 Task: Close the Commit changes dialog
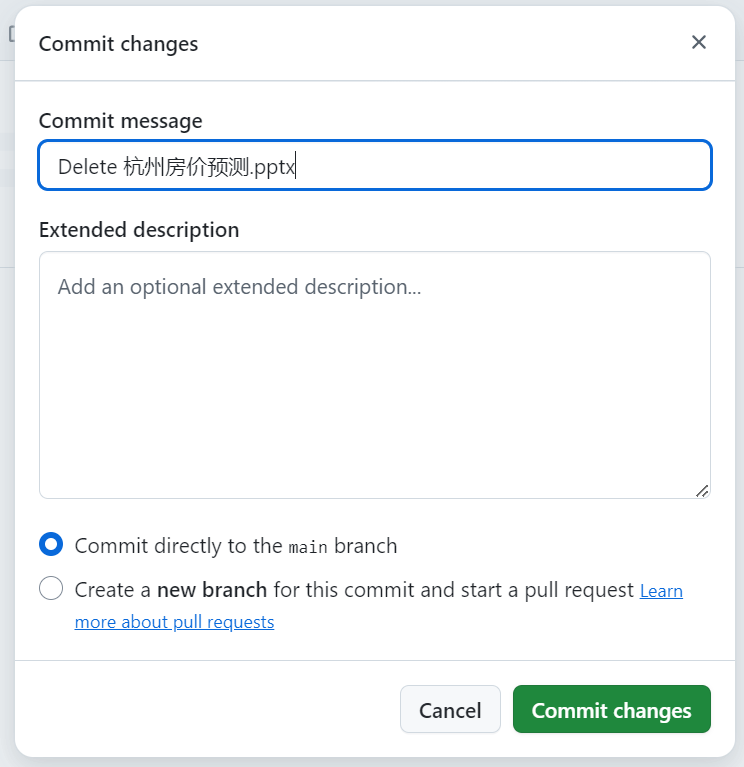[699, 43]
